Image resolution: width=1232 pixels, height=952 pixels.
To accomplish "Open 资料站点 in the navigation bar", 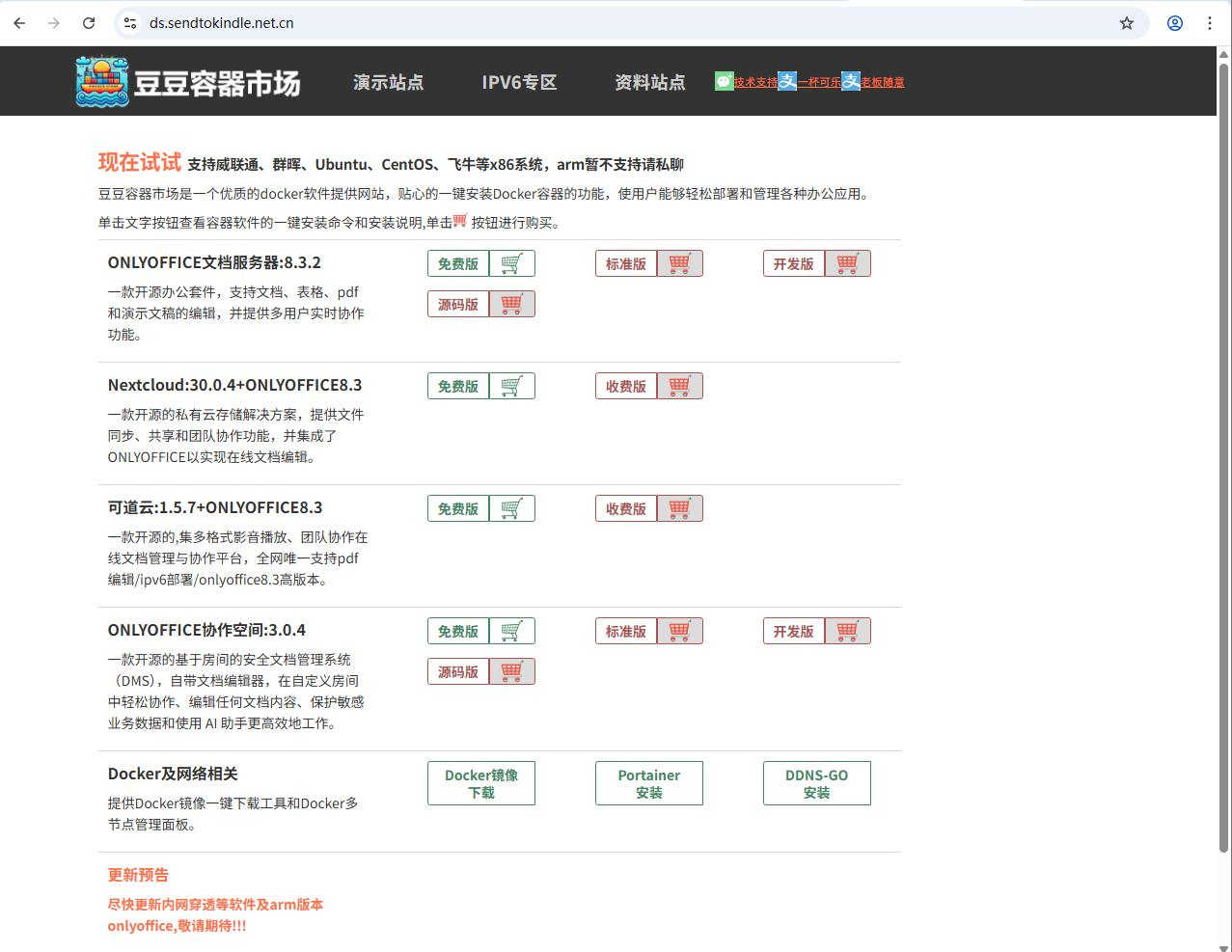I will click(x=650, y=82).
